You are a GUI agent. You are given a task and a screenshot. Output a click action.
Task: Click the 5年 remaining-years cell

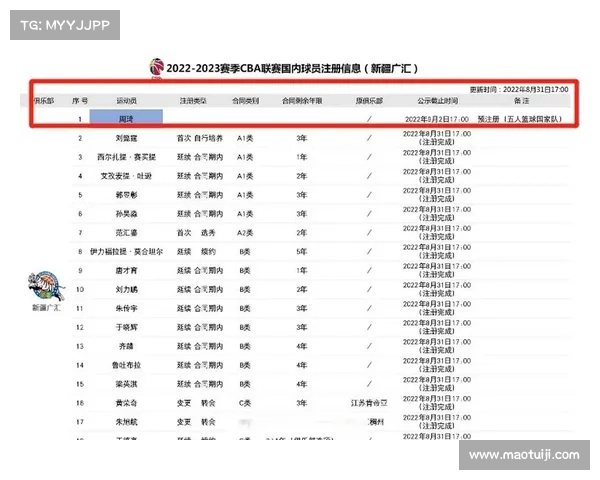[302, 251]
